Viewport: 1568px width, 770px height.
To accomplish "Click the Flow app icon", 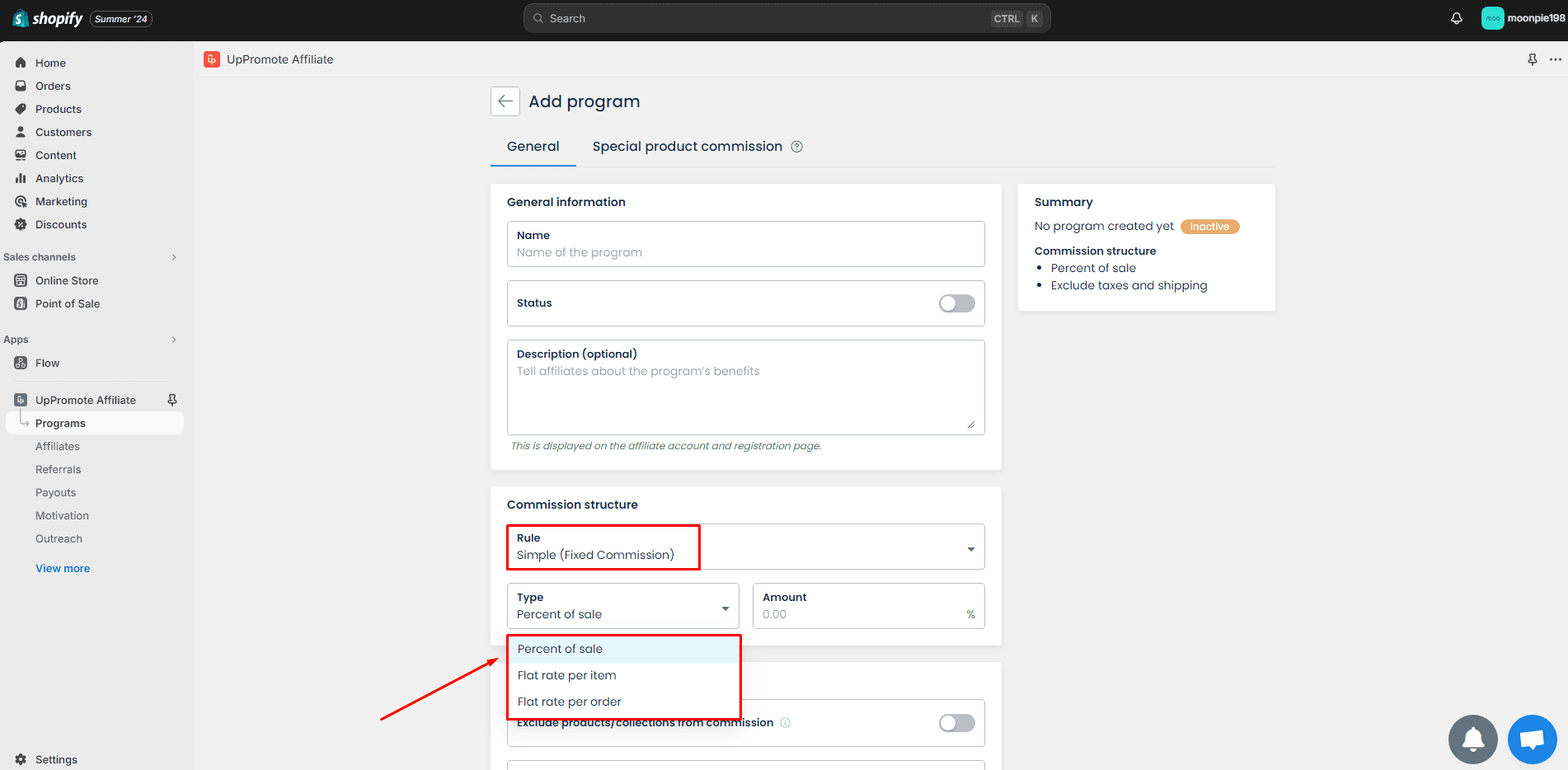I will click(21, 363).
